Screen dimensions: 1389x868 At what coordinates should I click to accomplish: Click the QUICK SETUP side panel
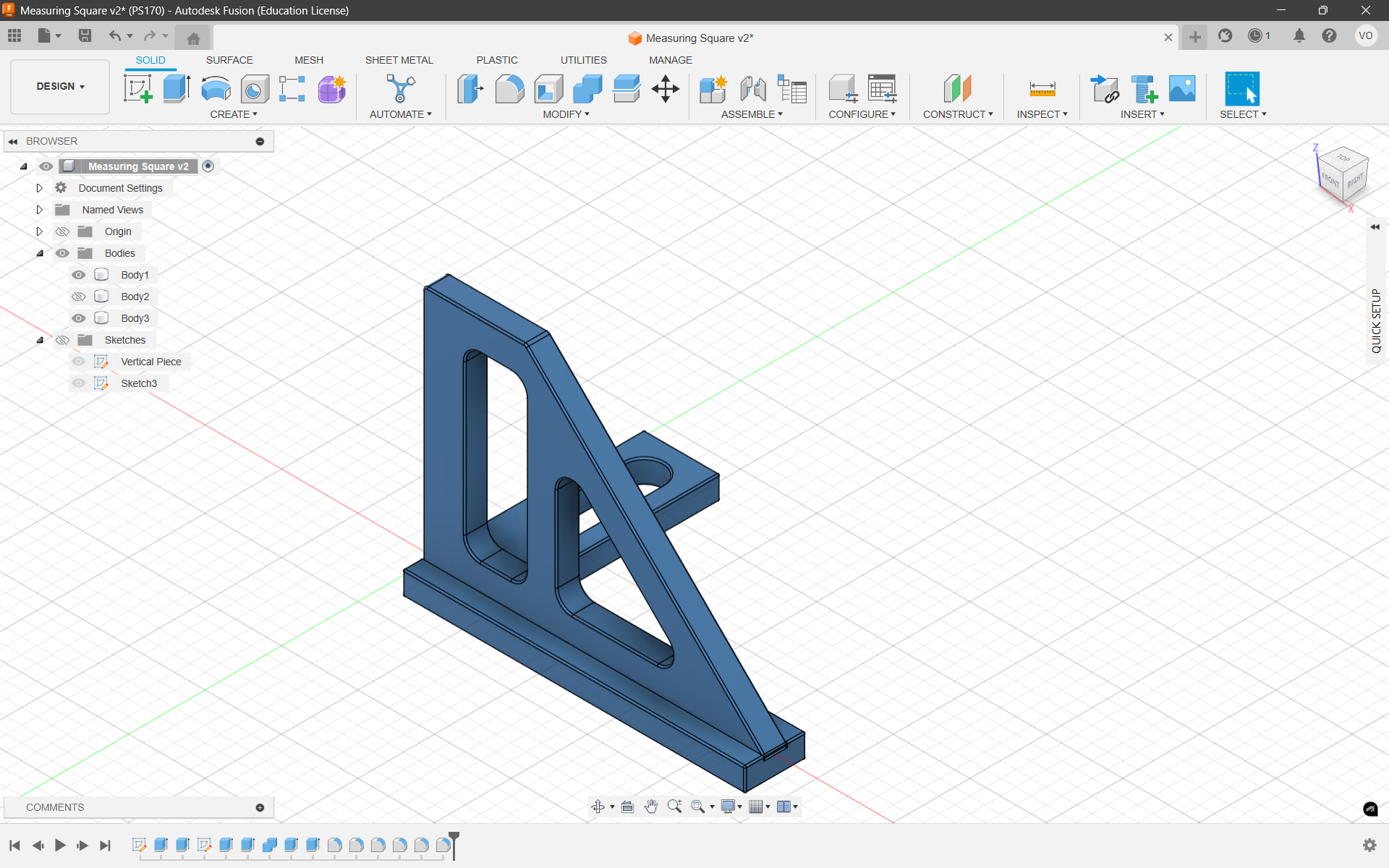1376,320
